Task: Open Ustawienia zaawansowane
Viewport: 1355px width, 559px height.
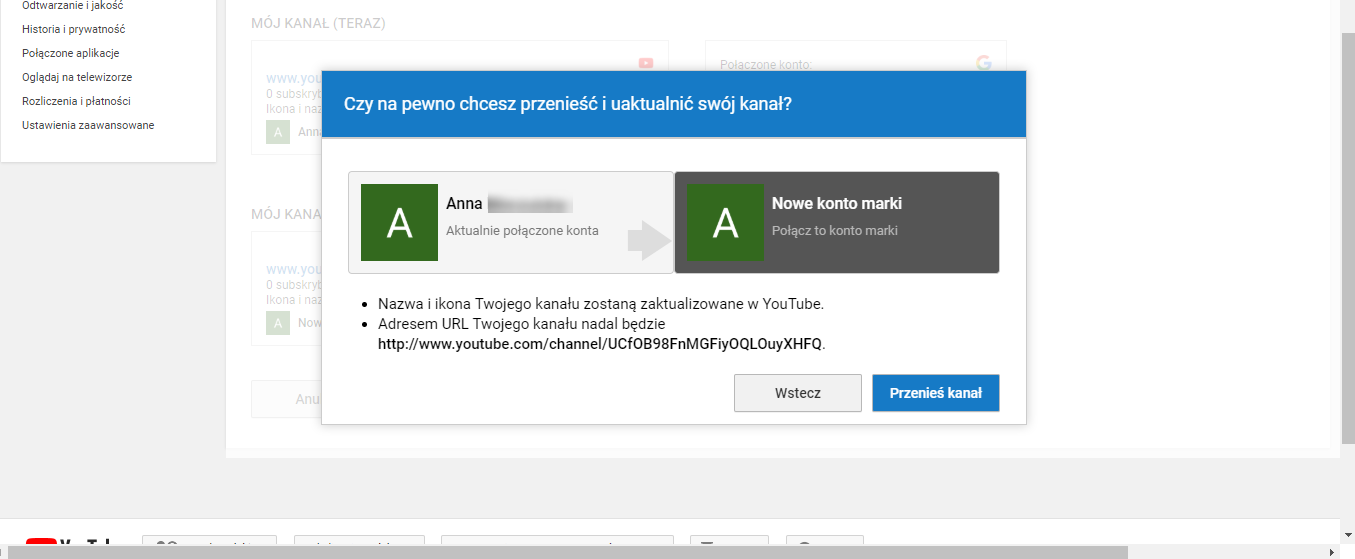Action: pyautogui.click(x=88, y=125)
